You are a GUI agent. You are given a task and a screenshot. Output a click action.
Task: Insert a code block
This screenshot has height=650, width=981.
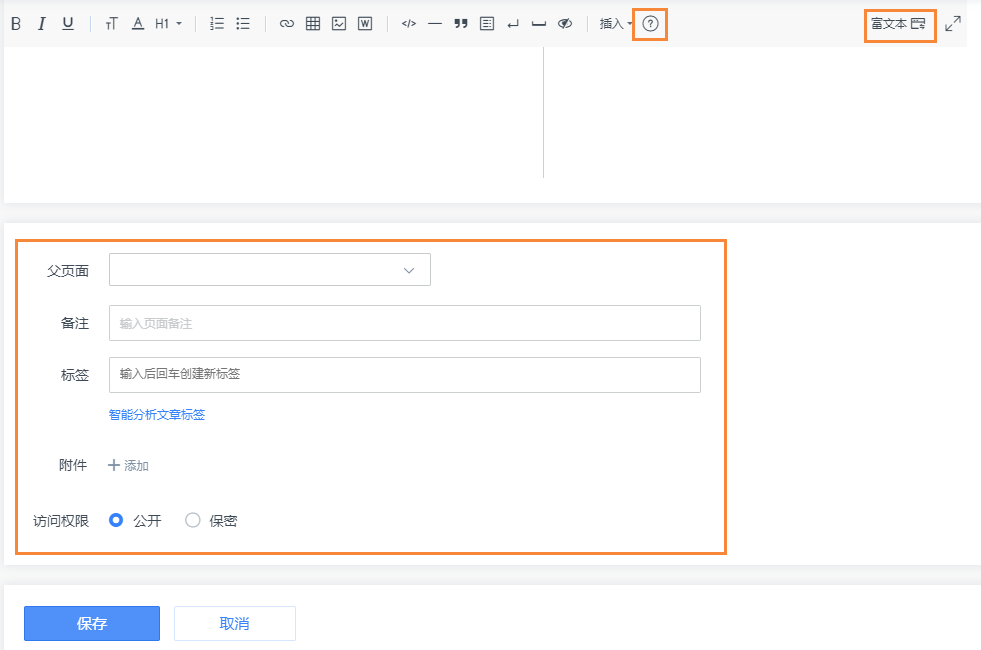[409, 24]
